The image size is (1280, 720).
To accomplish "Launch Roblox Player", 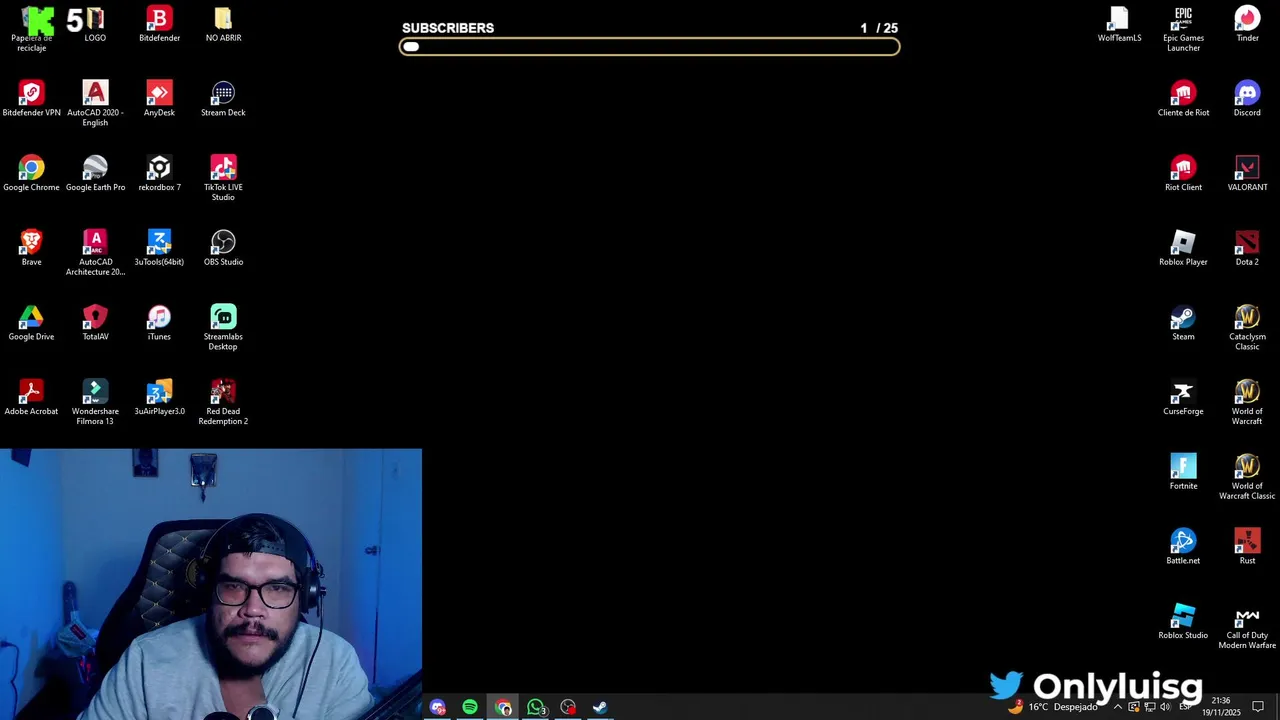I will coord(1183,248).
